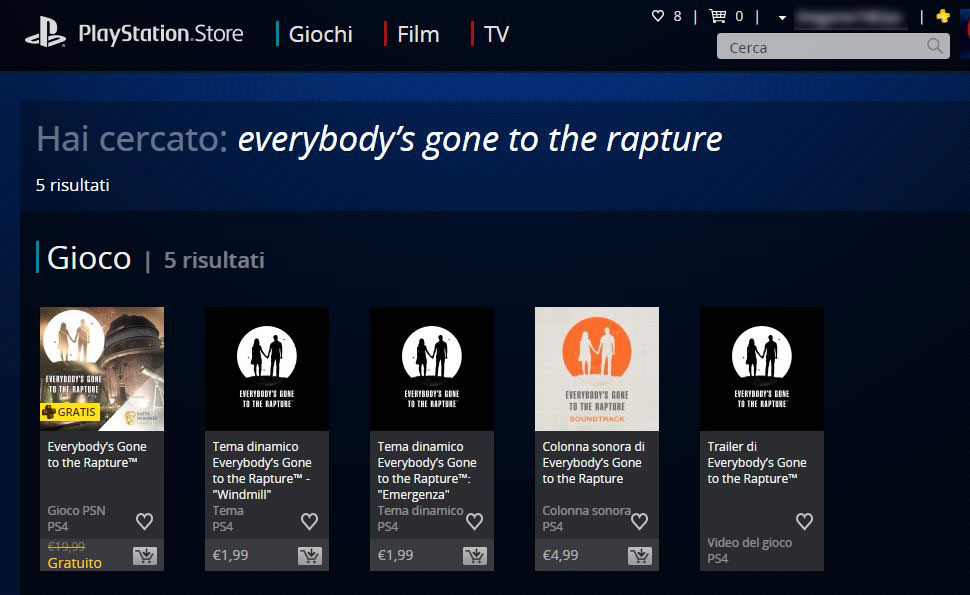Image resolution: width=970 pixels, height=595 pixels.
Task: Open the TV menu
Action: [496, 34]
